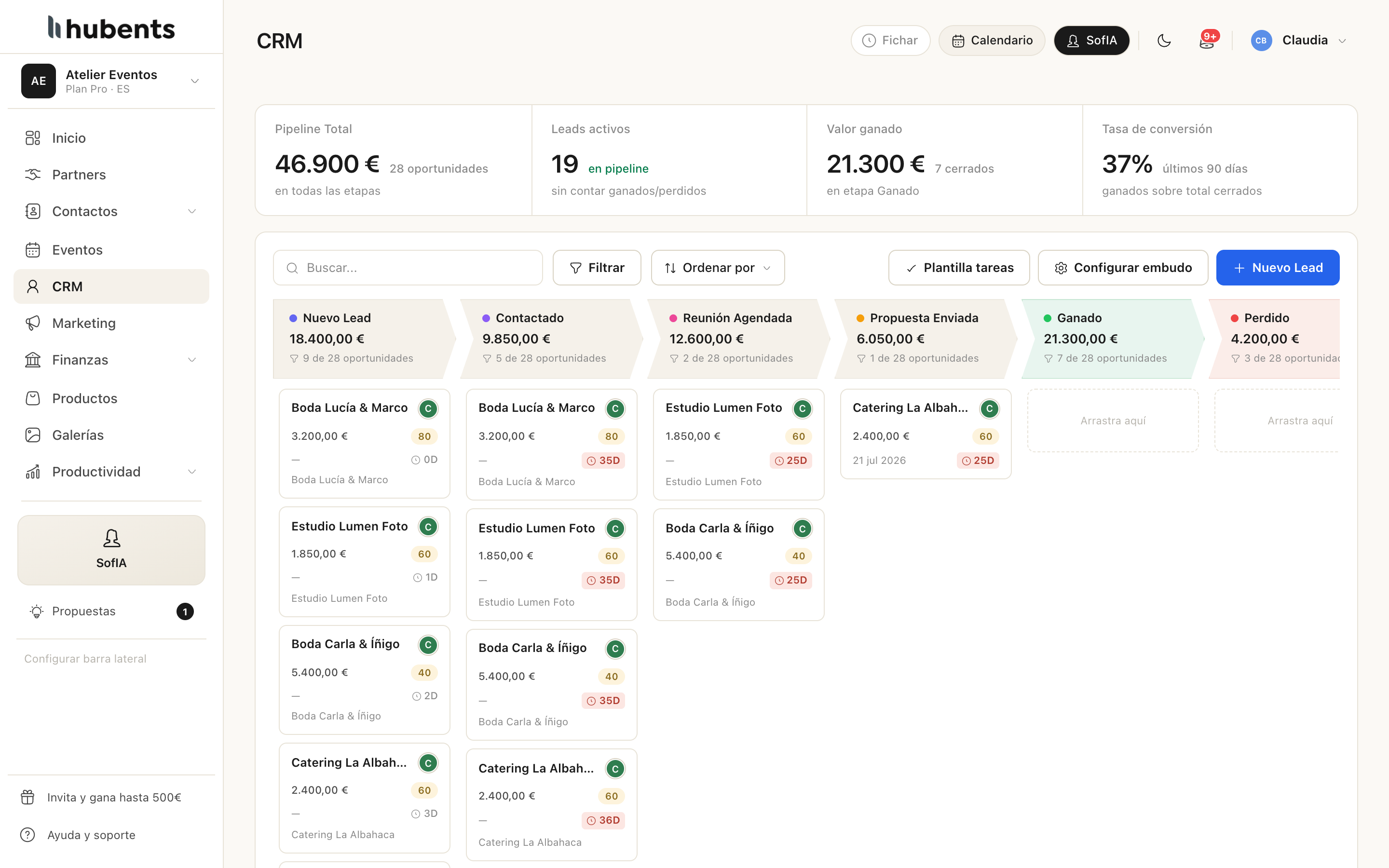
Task: Click Invita y gana hasta 500€
Action: 114,798
